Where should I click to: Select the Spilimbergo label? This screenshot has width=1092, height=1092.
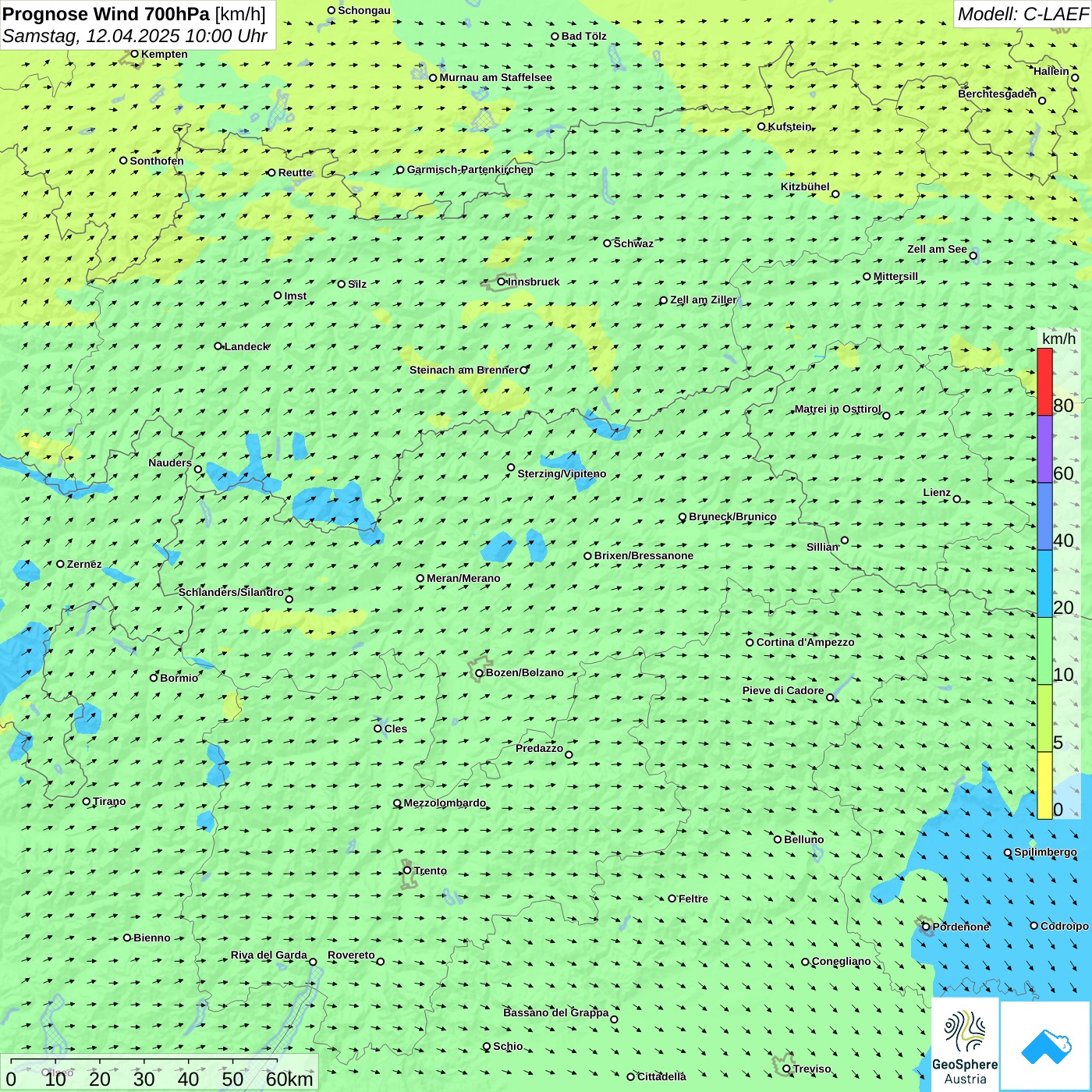[x=1045, y=852]
